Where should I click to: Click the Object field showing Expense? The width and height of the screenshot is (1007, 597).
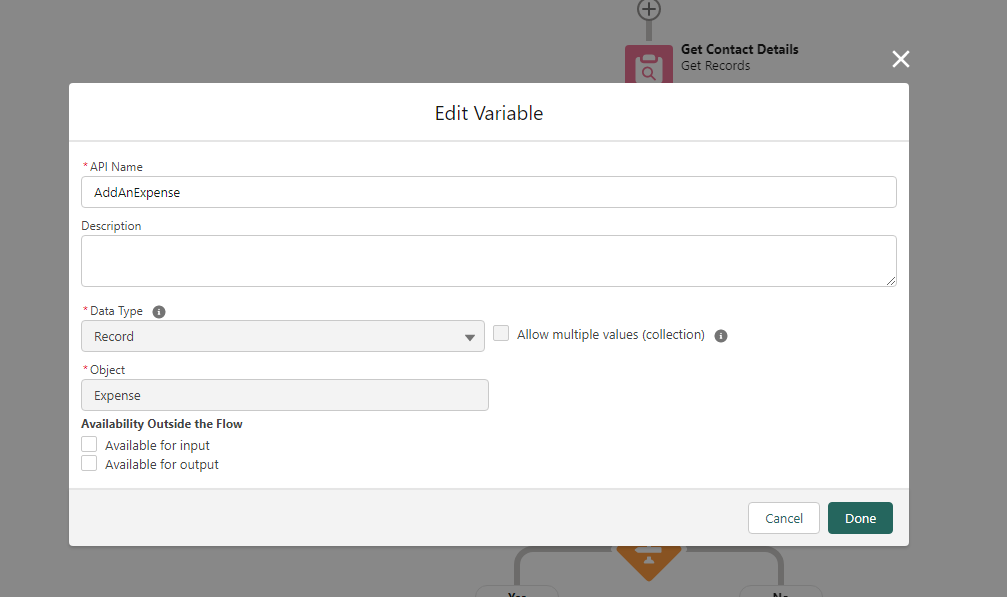[285, 395]
